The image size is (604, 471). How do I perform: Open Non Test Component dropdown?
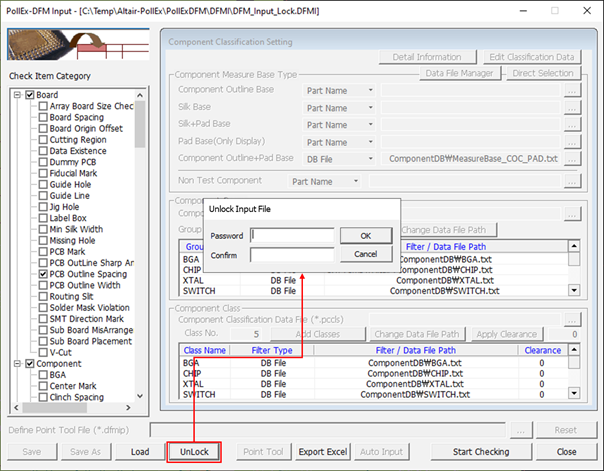tap(357, 181)
